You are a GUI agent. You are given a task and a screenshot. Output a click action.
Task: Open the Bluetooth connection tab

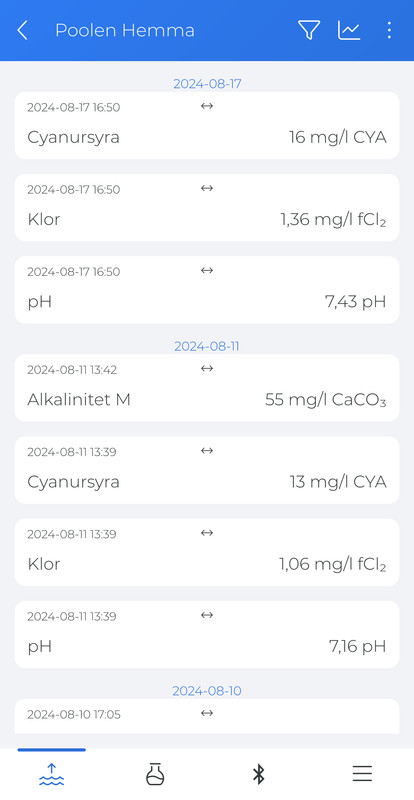[259, 774]
